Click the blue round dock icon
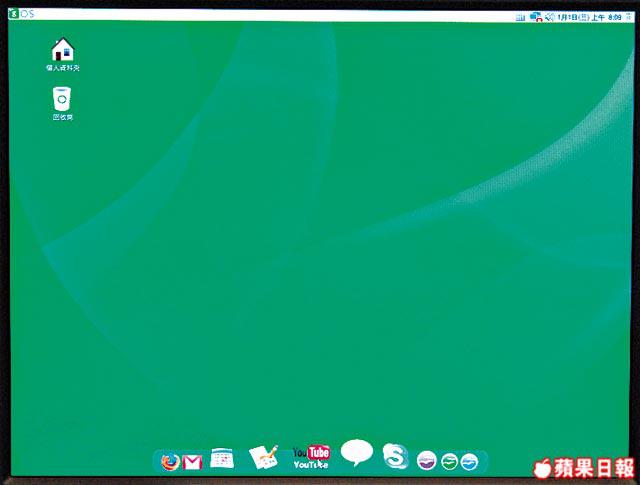This screenshot has height=485, width=640. tap(470, 461)
